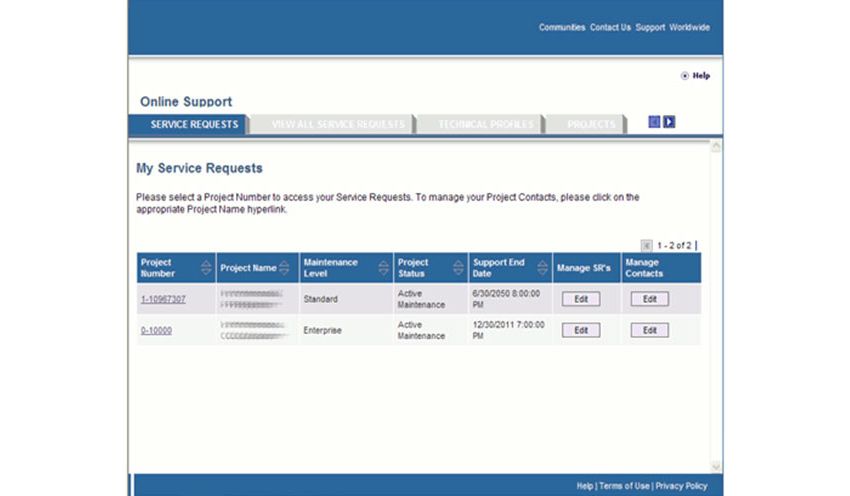
Task: Open project number 1-10967307
Action: (162, 299)
